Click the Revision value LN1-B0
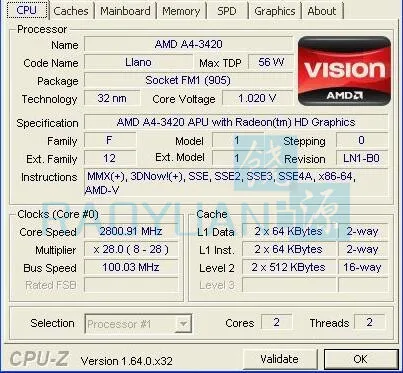Viewport: 403px width, 373px height. coord(362,158)
